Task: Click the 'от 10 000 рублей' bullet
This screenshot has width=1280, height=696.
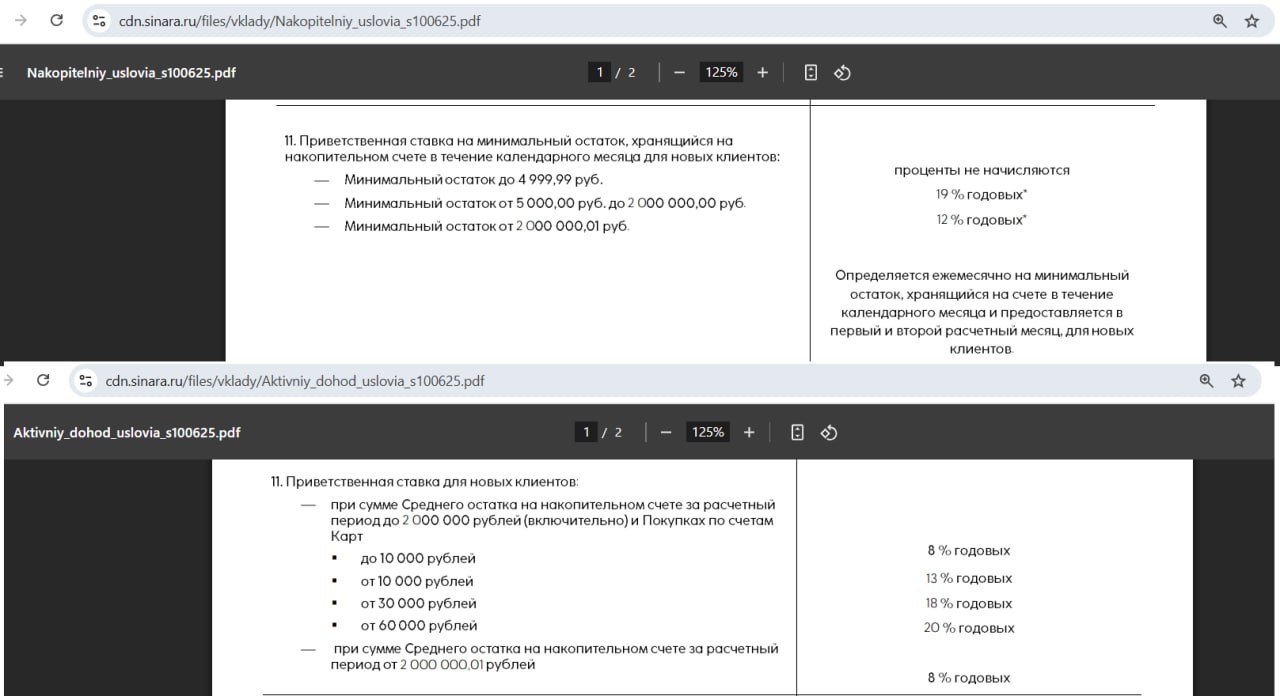Action: (x=417, y=581)
